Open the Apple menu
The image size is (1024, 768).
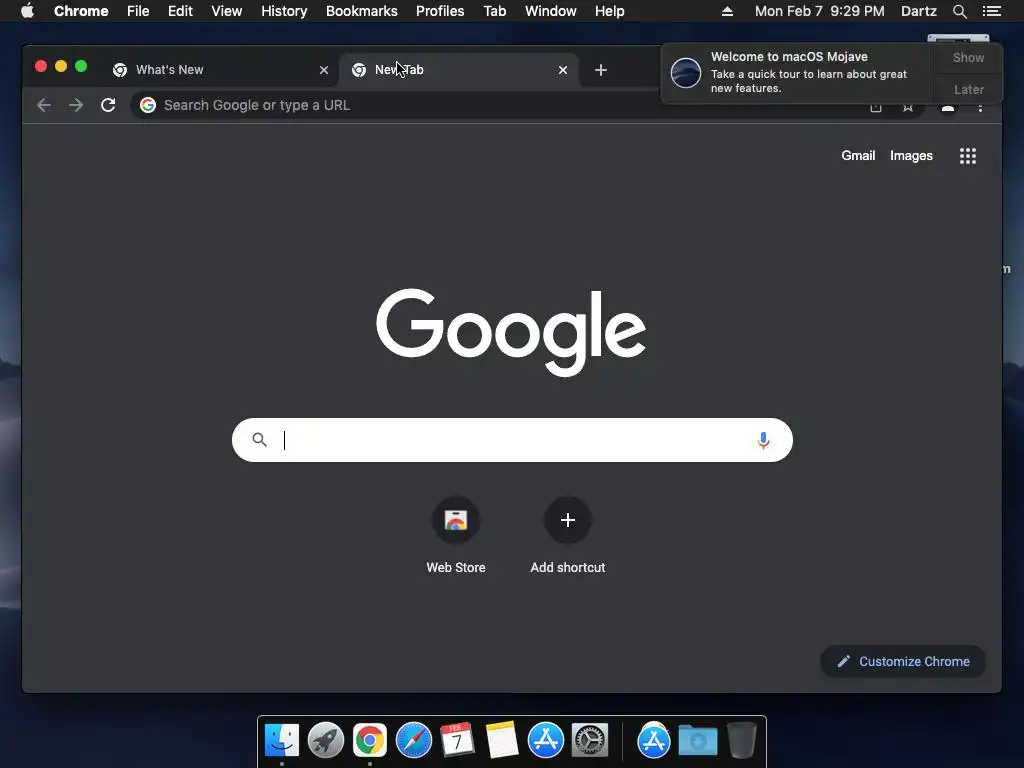coord(27,11)
